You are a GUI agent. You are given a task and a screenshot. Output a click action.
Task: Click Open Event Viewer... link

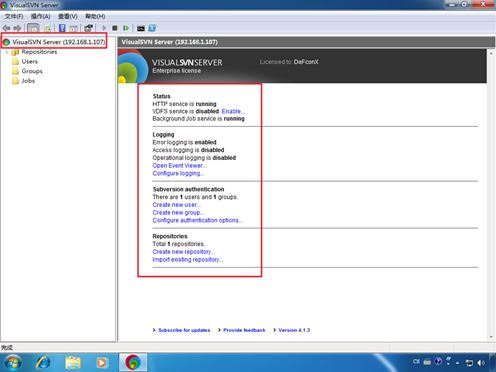[180, 166]
